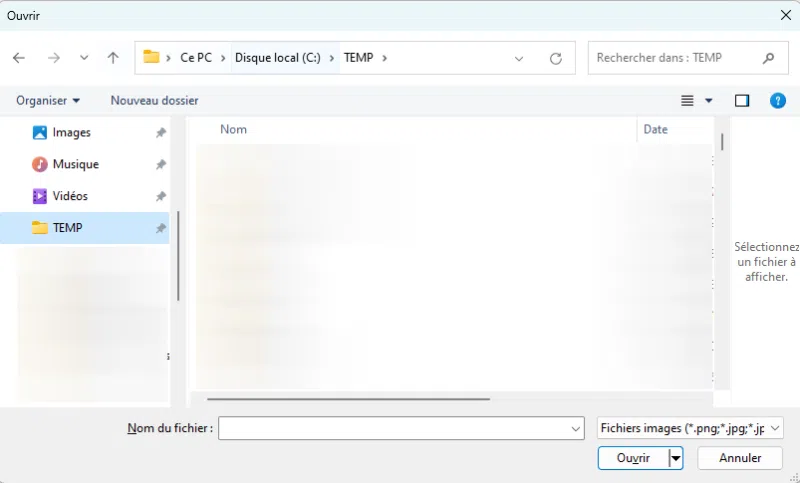This screenshot has height=483, width=800.
Task: Open help via the blue question icon
Action: click(x=778, y=100)
